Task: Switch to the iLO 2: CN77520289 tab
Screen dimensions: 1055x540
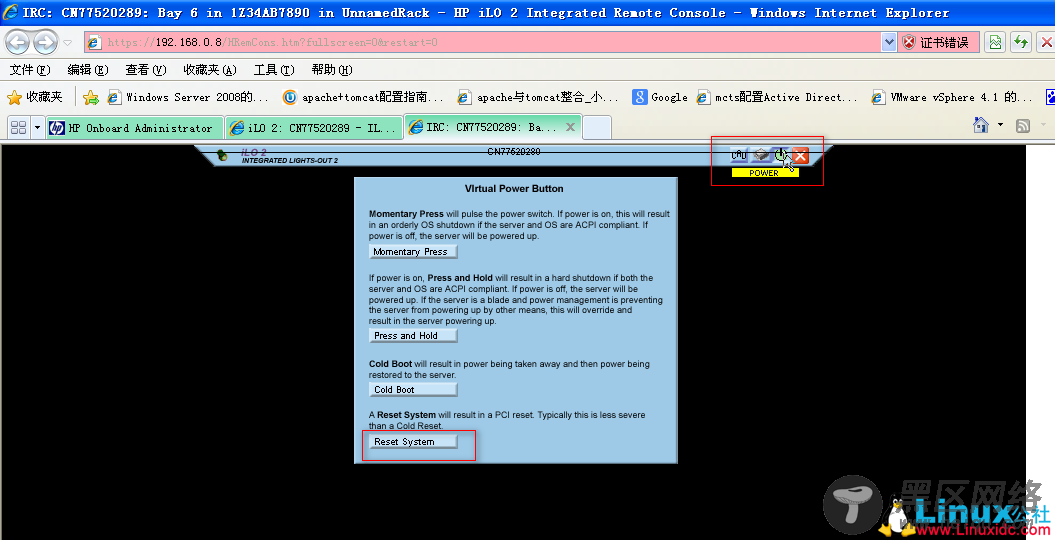Action: tap(314, 128)
